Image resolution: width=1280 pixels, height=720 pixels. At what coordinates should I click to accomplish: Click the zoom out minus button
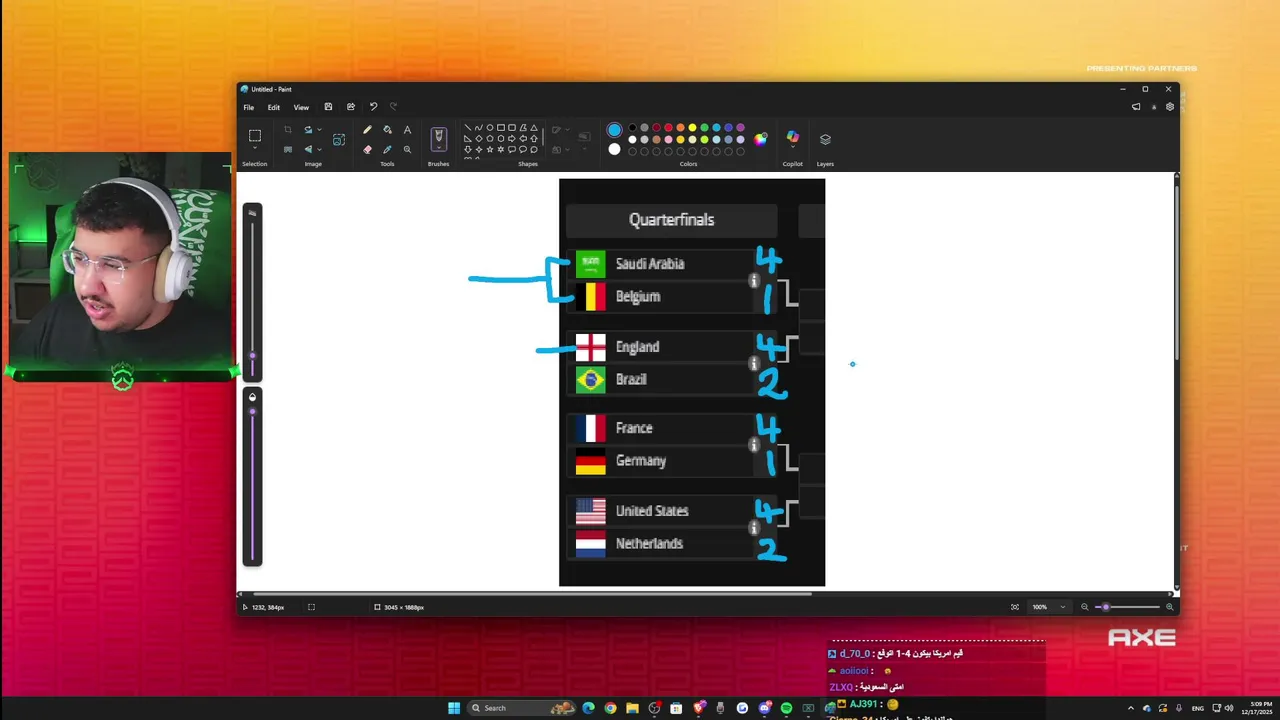pyautogui.click(x=1085, y=607)
